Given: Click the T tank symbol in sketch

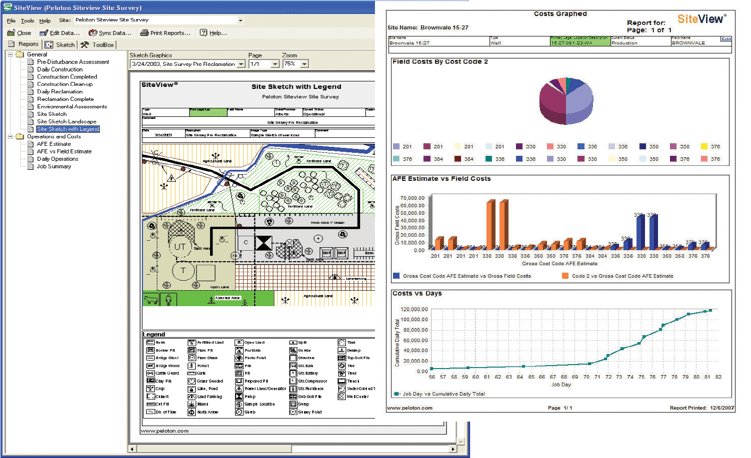Looking at the screenshot, I should click(183, 270).
